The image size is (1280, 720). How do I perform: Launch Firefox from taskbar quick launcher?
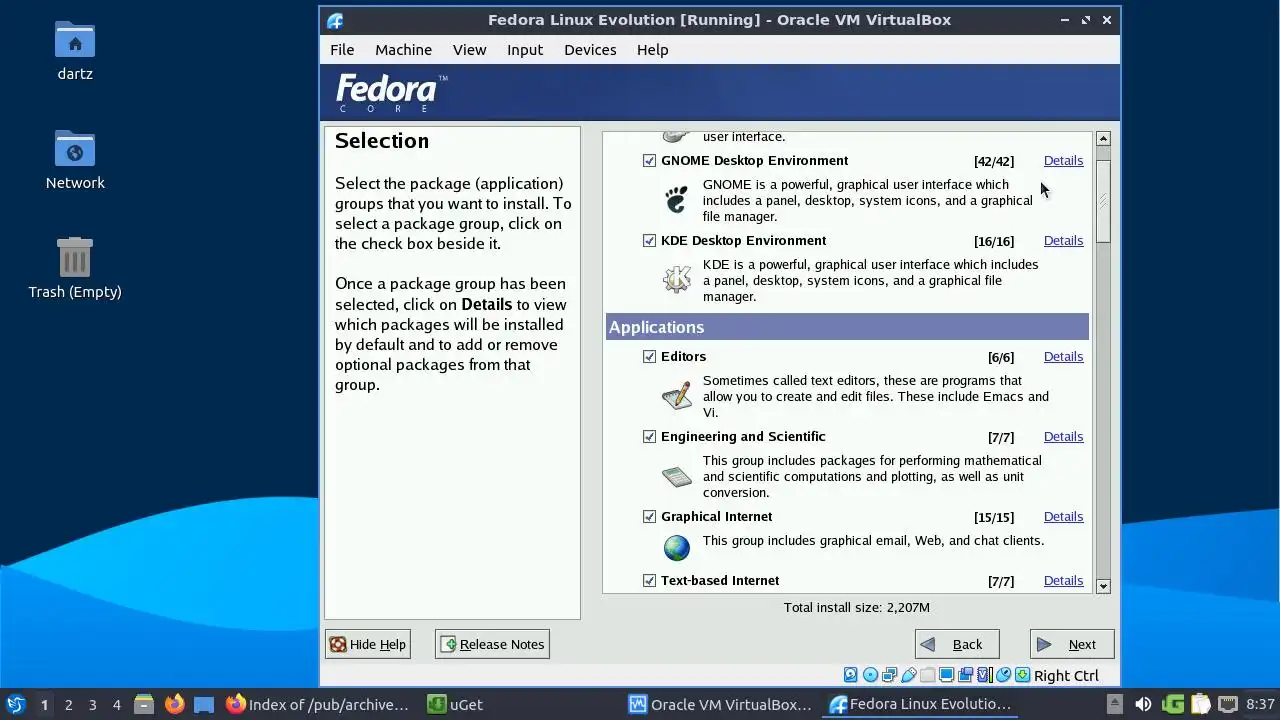[174, 704]
